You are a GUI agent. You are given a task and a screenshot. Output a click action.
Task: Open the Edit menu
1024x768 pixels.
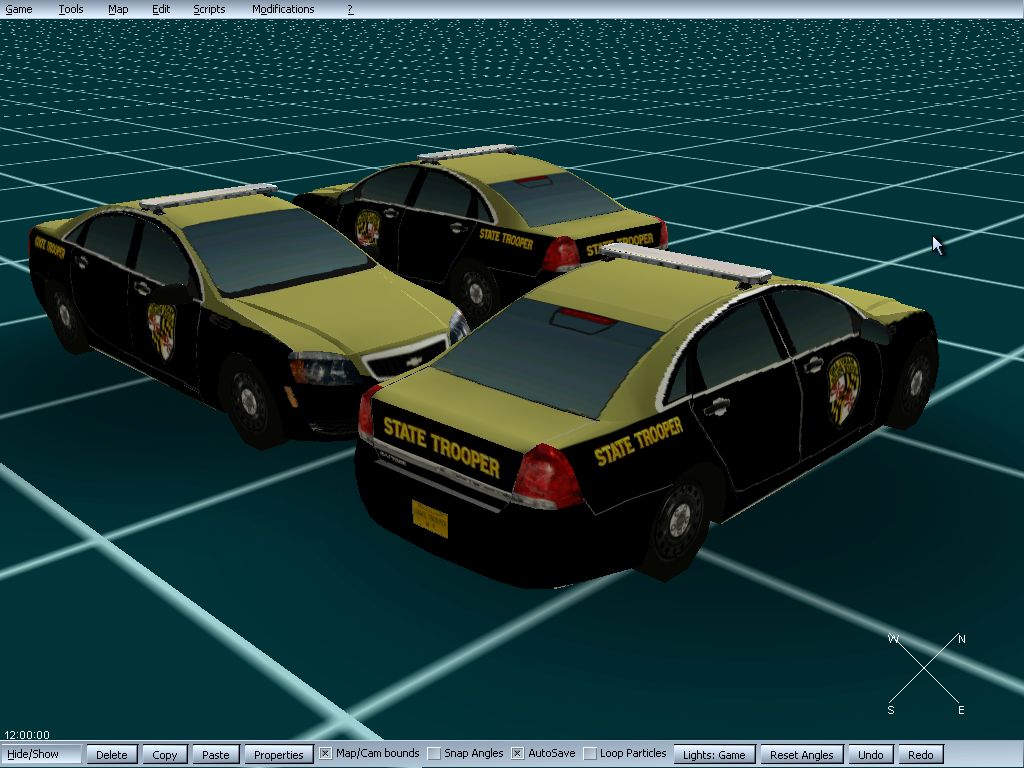161,9
